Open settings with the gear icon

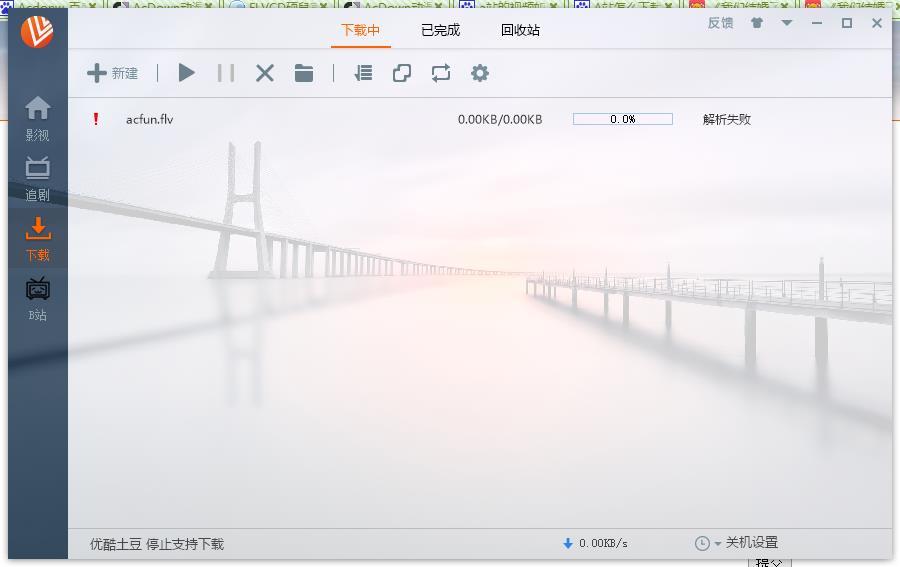coord(480,73)
